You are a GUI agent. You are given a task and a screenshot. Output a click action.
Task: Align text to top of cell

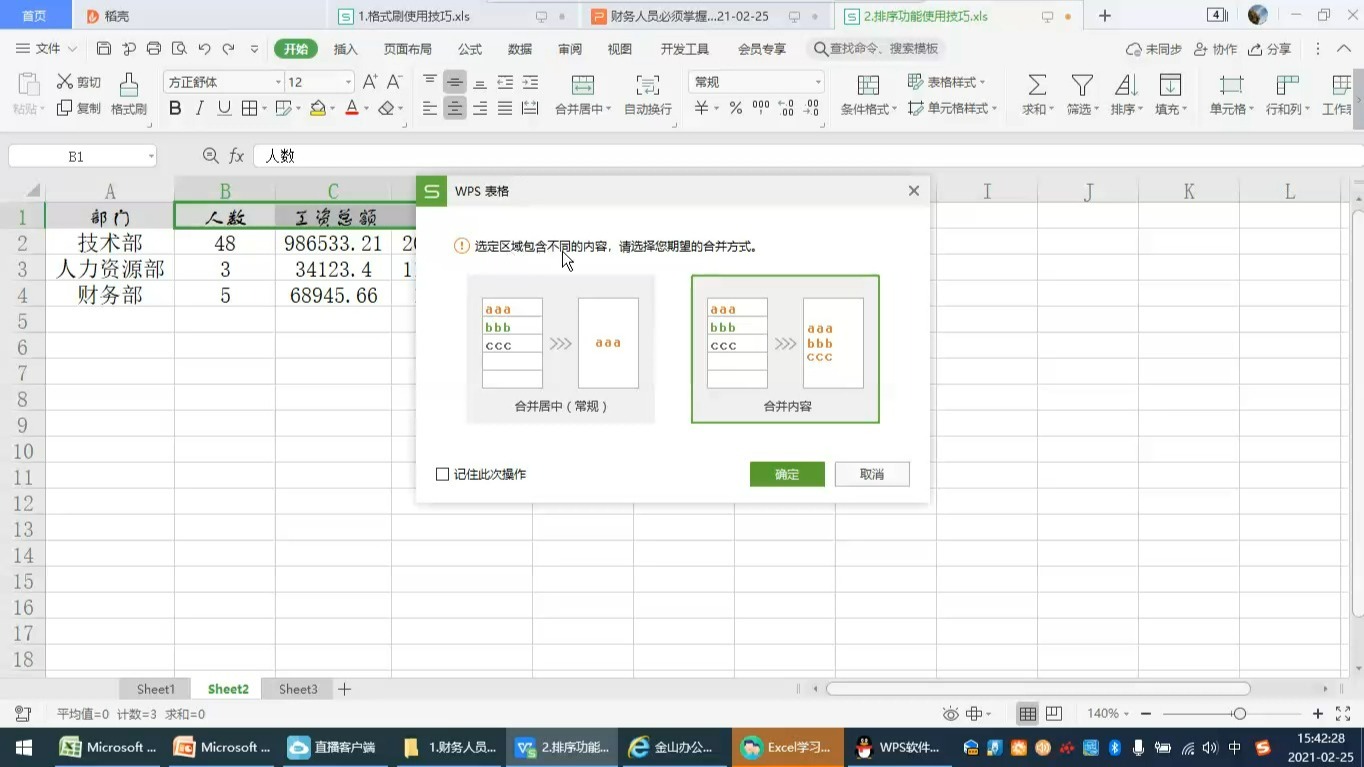click(x=430, y=82)
